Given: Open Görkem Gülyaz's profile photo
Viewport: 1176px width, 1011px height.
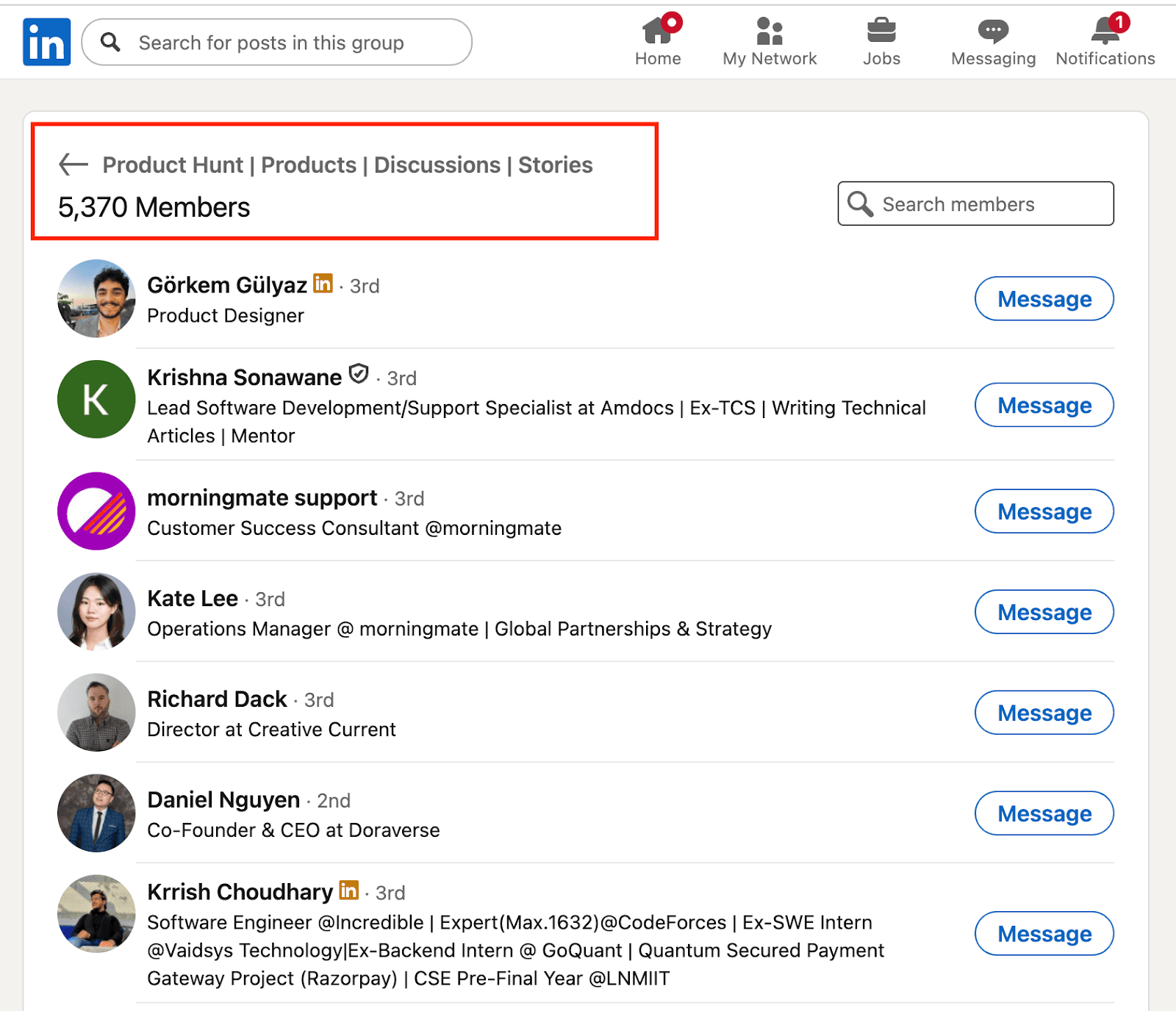Looking at the screenshot, I should pyautogui.click(x=96, y=298).
